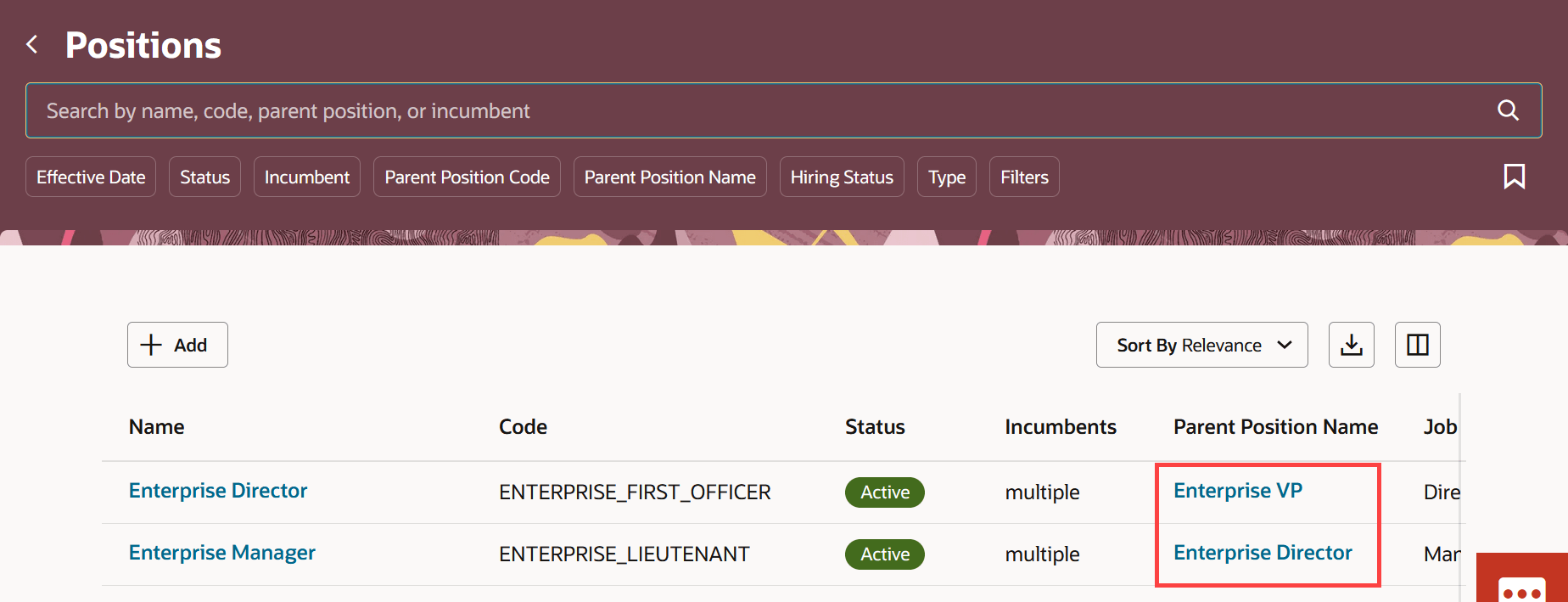The image size is (1568, 602).
Task: Open the Hiring Status filter
Action: [842, 177]
